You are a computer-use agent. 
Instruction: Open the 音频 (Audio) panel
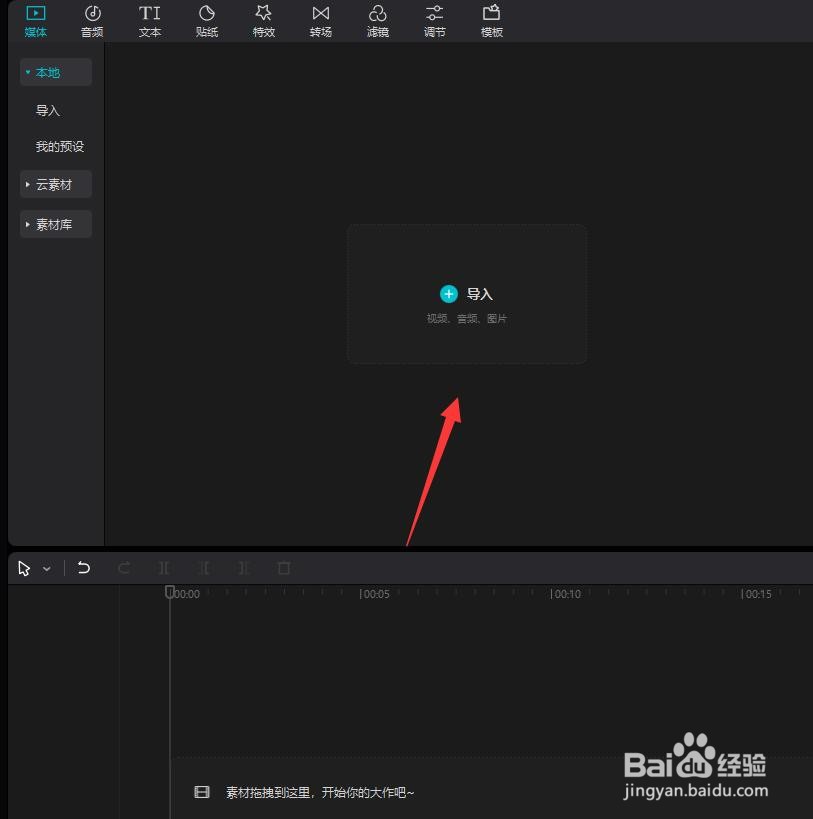(91, 20)
